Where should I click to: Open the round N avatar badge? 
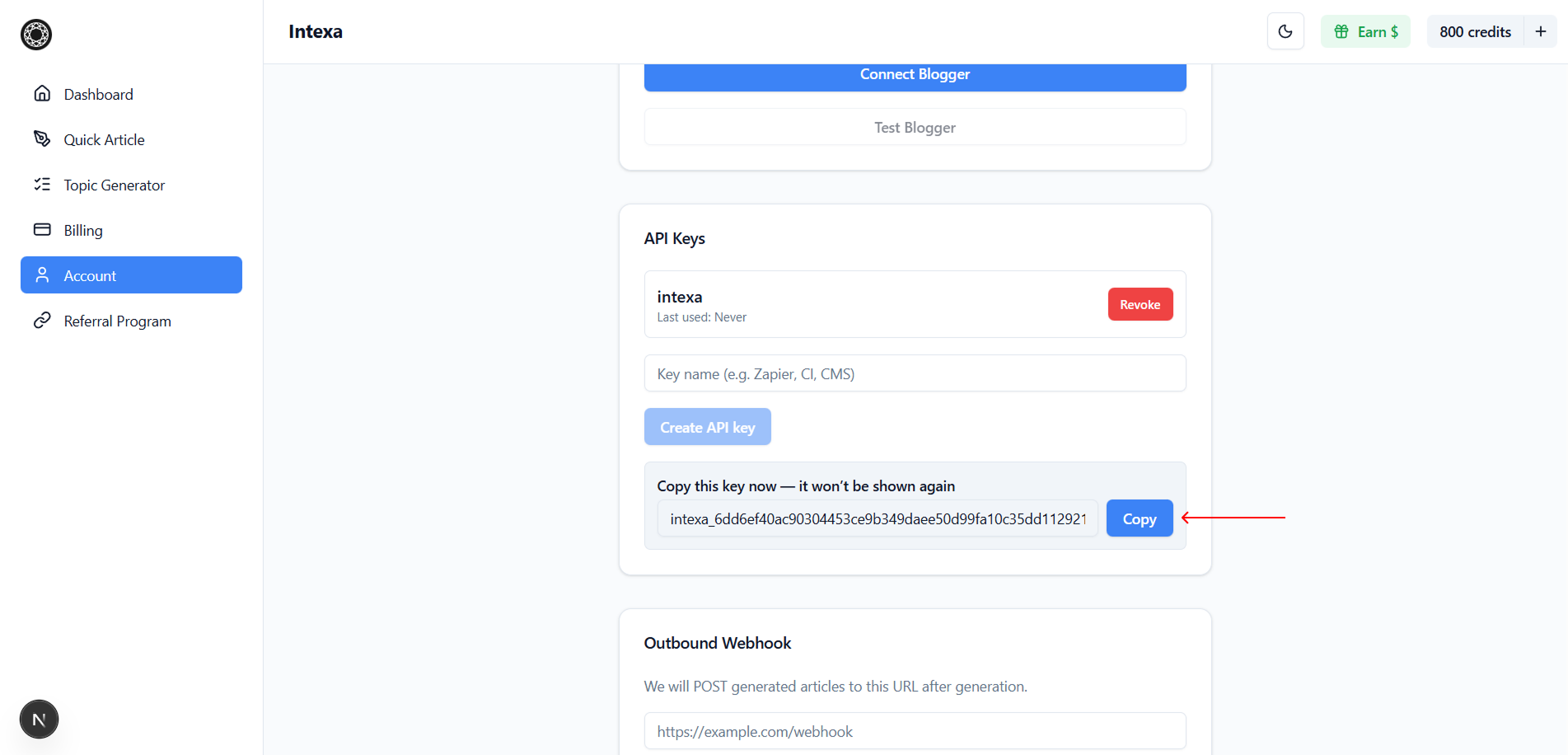(x=39, y=720)
